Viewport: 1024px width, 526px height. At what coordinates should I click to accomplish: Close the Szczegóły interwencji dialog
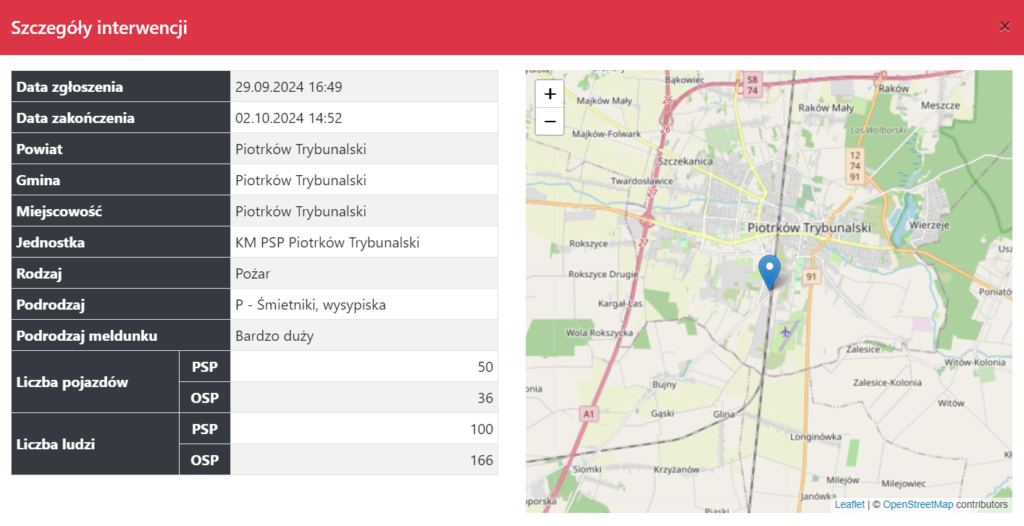point(1005,28)
